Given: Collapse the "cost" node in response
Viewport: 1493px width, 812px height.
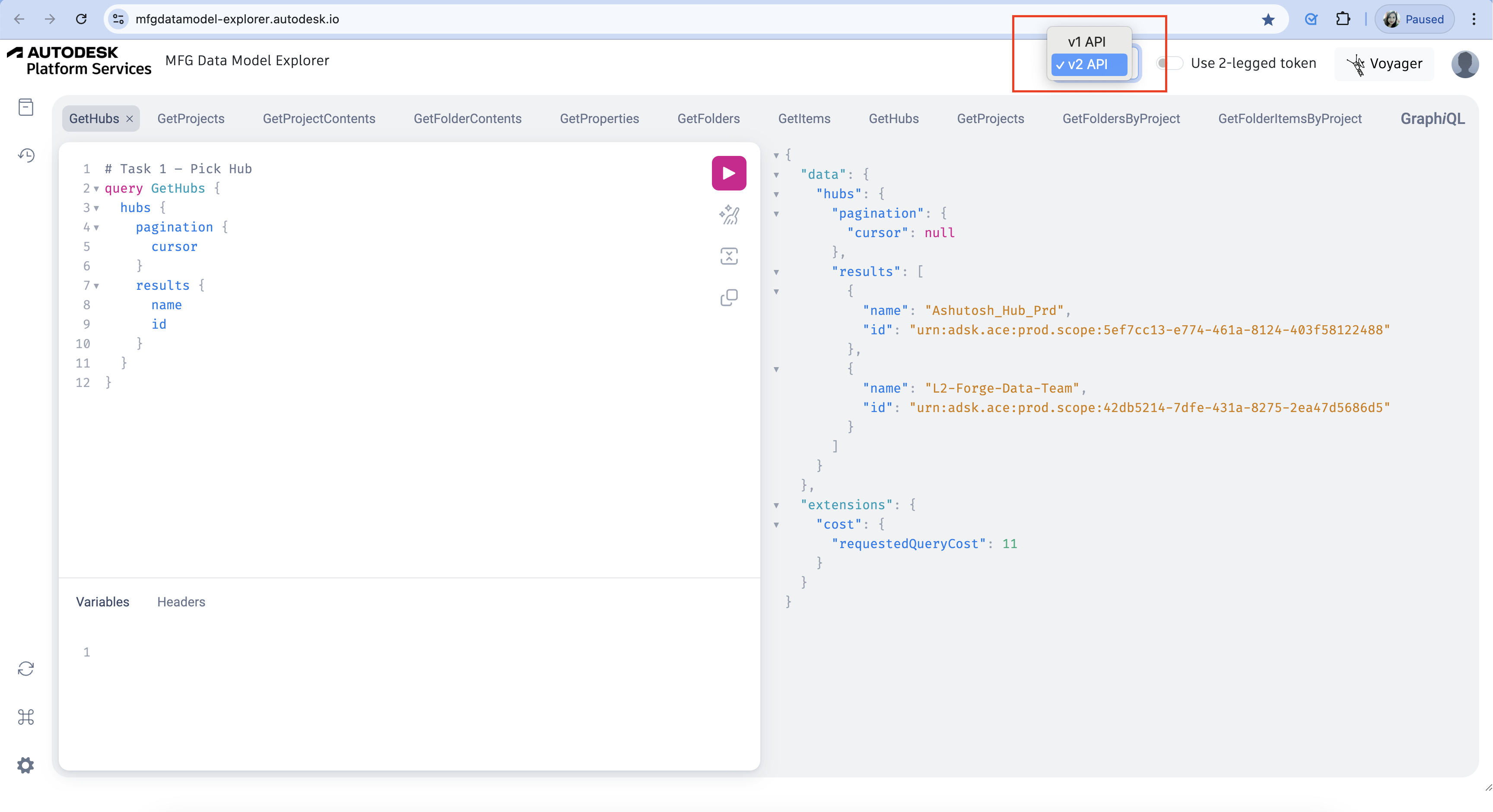Looking at the screenshot, I should [776, 524].
